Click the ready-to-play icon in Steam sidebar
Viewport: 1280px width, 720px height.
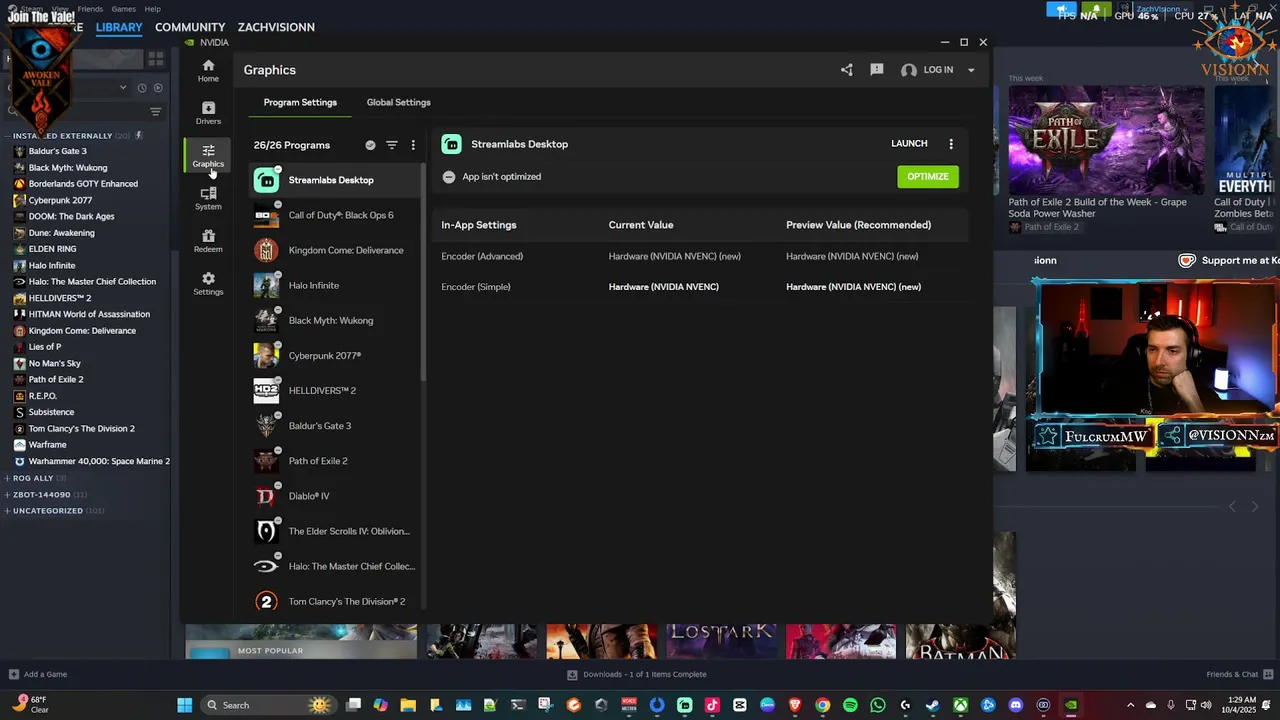(158, 88)
